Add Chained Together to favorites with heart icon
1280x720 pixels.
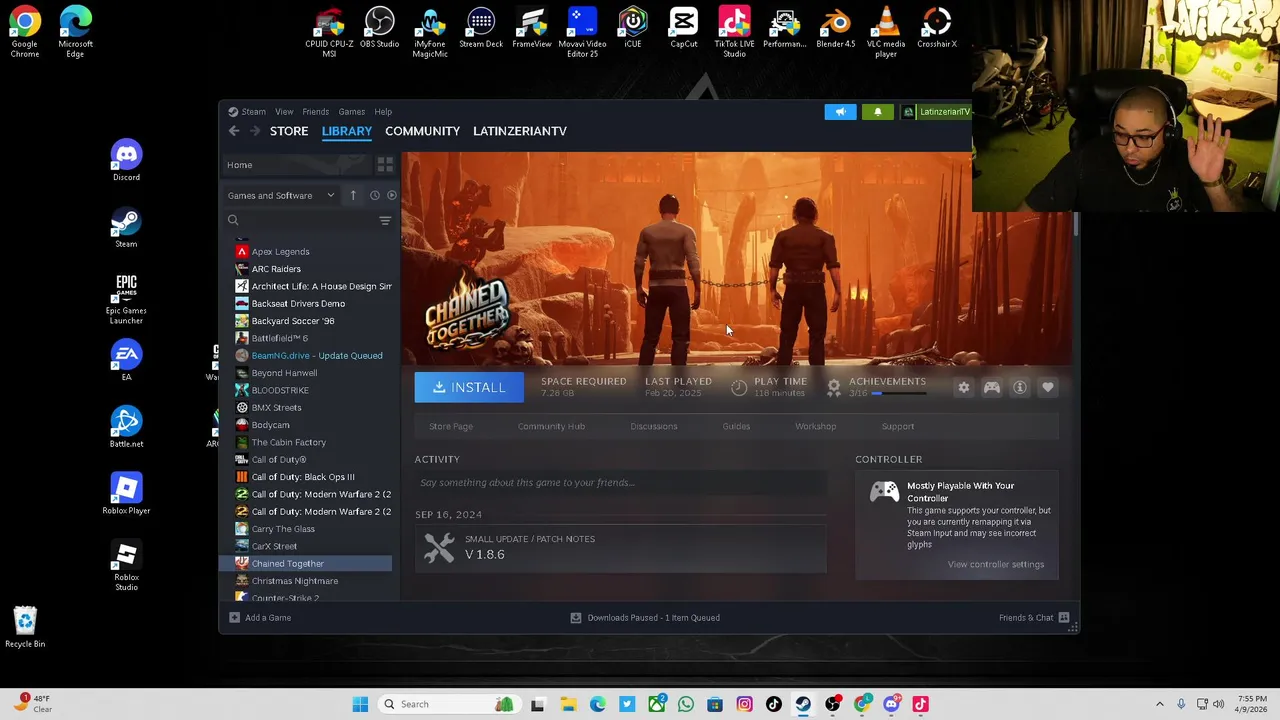(1047, 388)
